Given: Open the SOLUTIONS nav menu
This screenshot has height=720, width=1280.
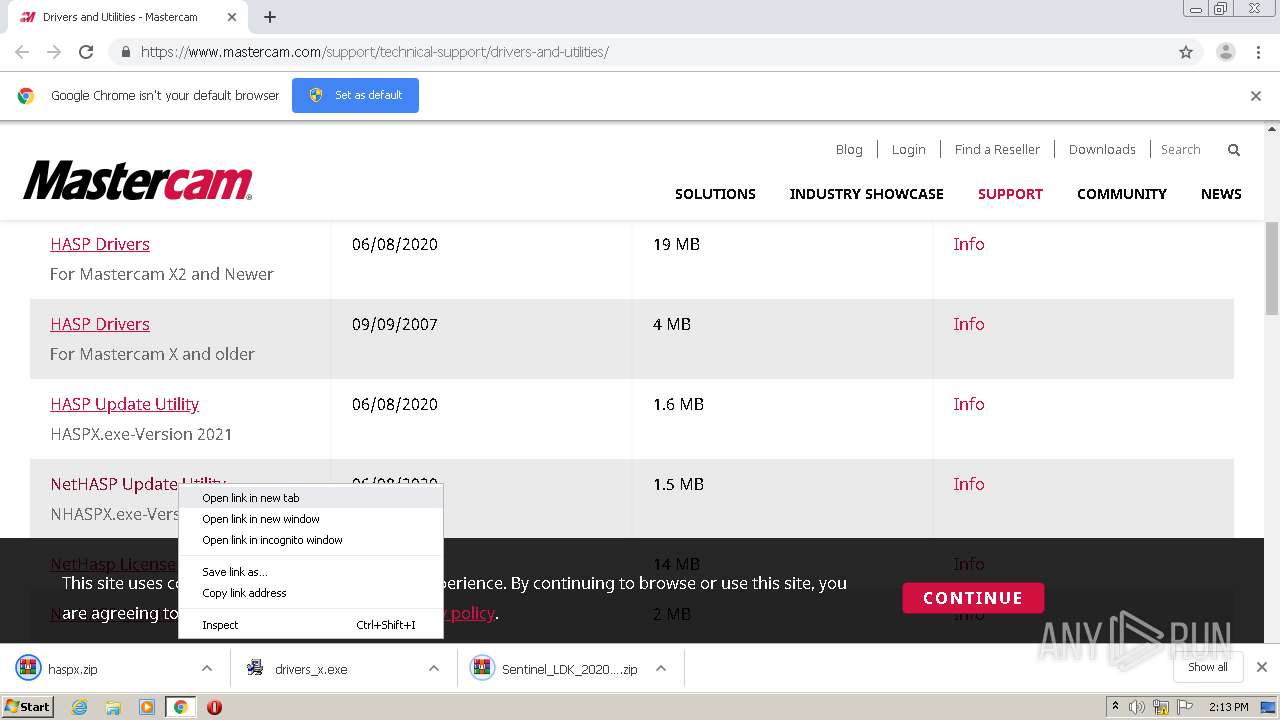Looking at the screenshot, I should [x=715, y=194].
